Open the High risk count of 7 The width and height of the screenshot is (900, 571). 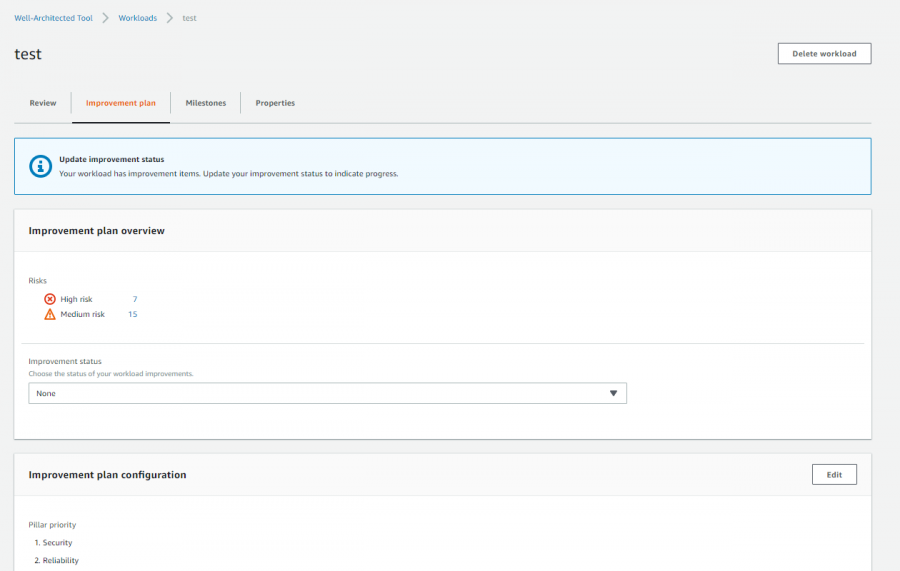click(x=135, y=299)
